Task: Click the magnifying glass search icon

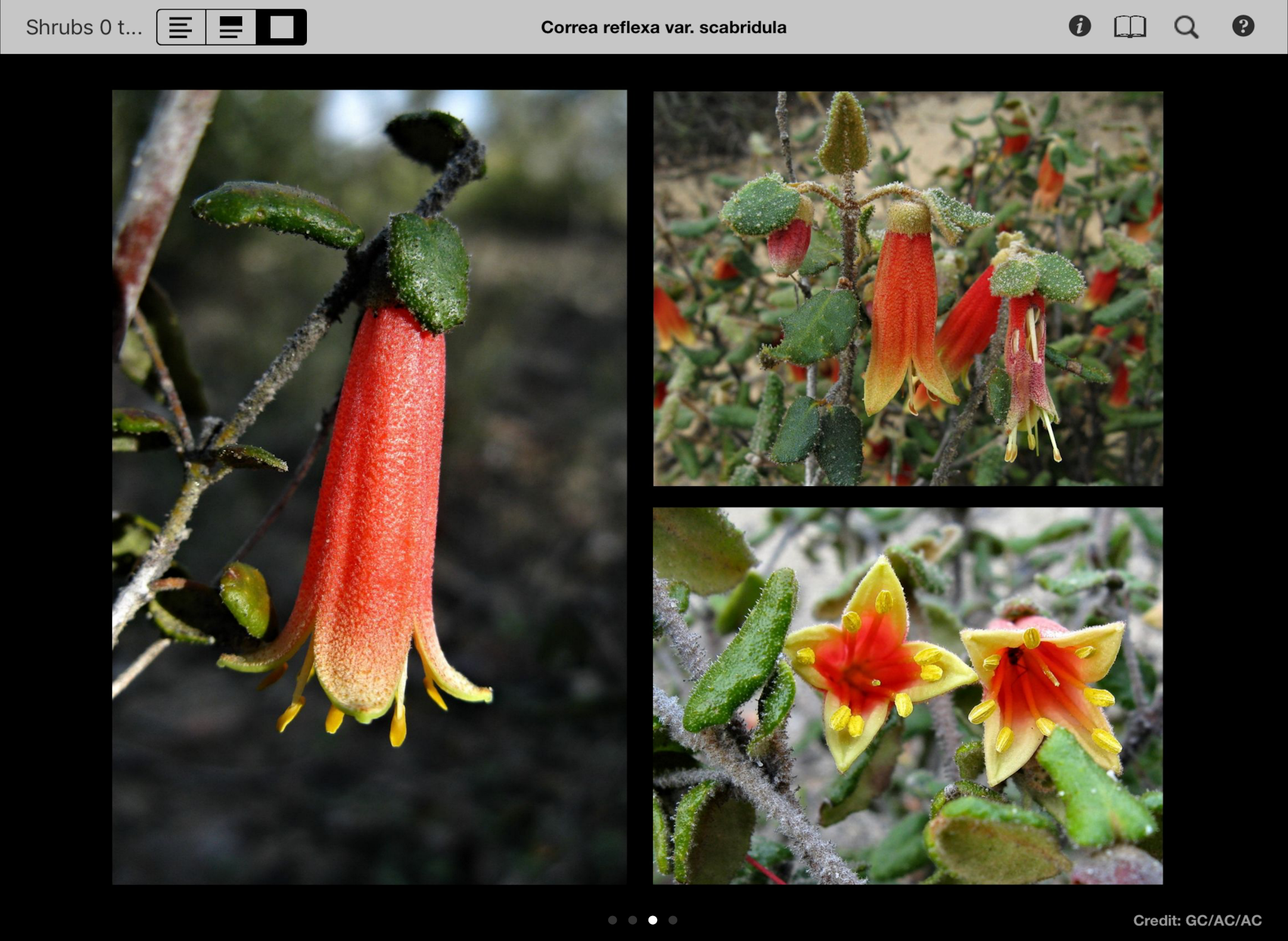Action: click(x=1186, y=27)
